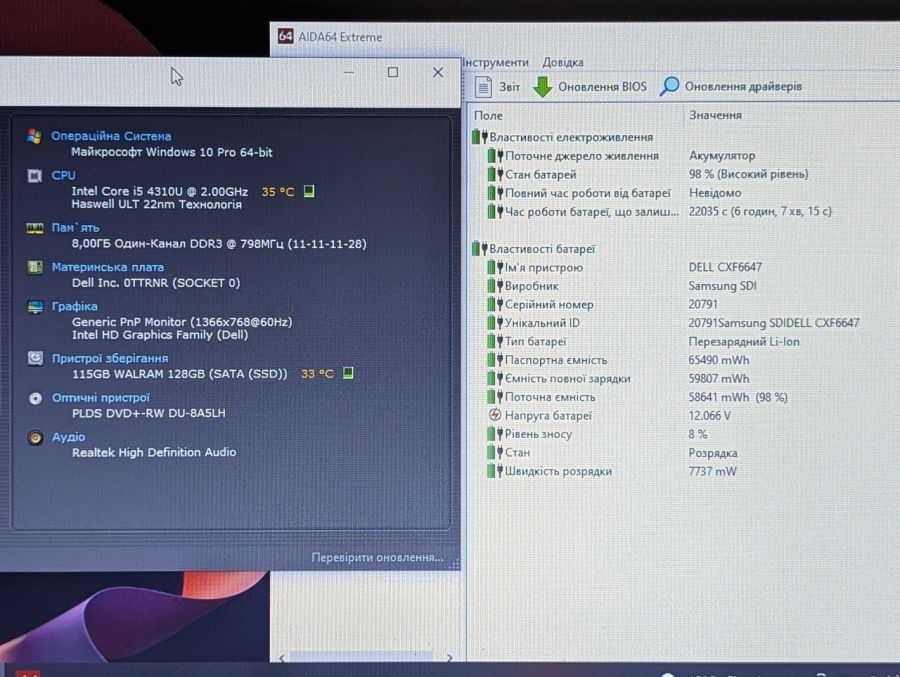The image size is (900, 677).
Task: Click the Перевірити оновлення link
Action: click(x=377, y=557)
